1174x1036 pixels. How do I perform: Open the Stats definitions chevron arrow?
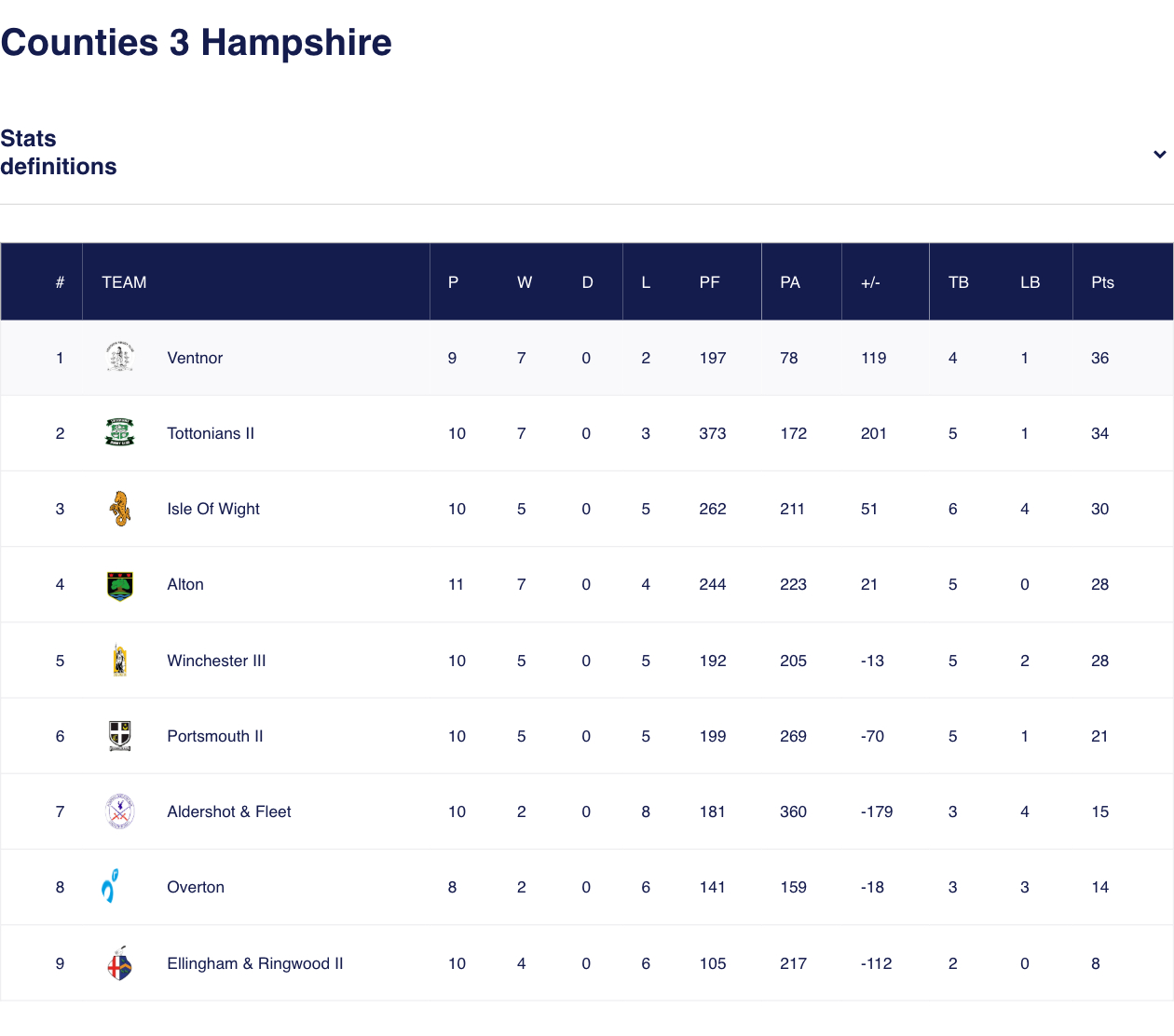pyautogui.click(x=1159, y=154)
